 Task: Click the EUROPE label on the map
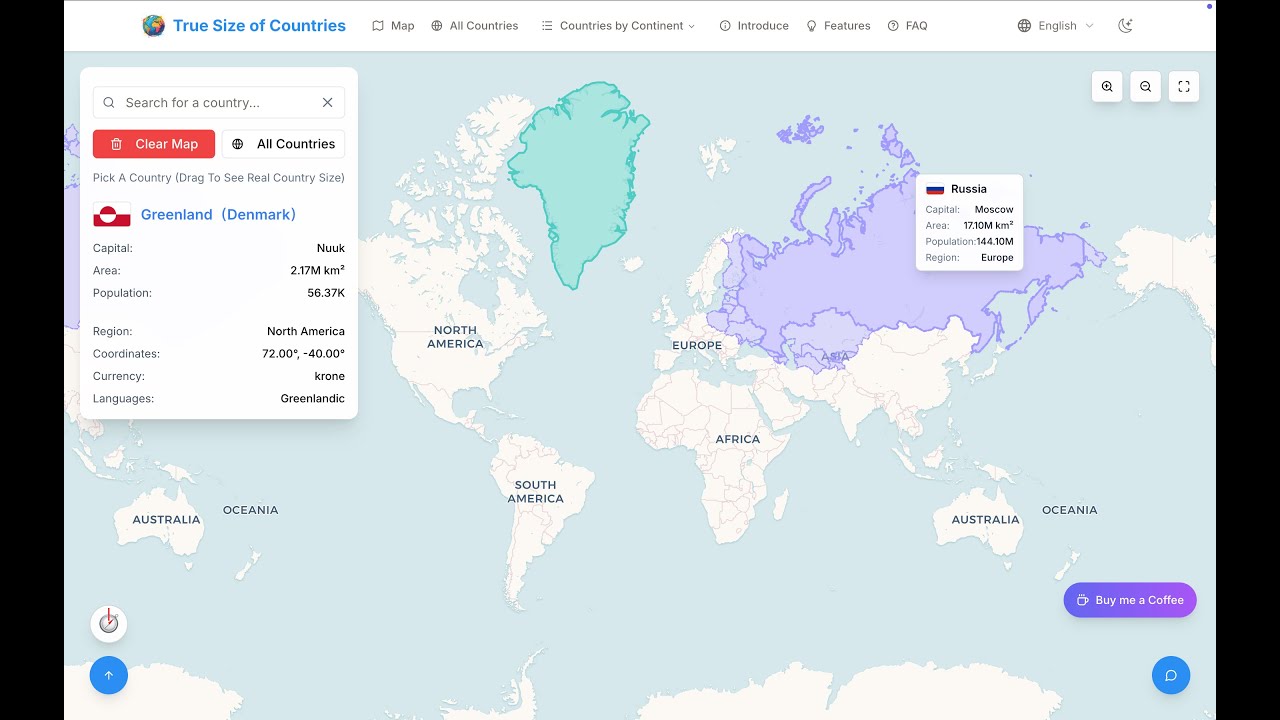[x=697, y=345]
